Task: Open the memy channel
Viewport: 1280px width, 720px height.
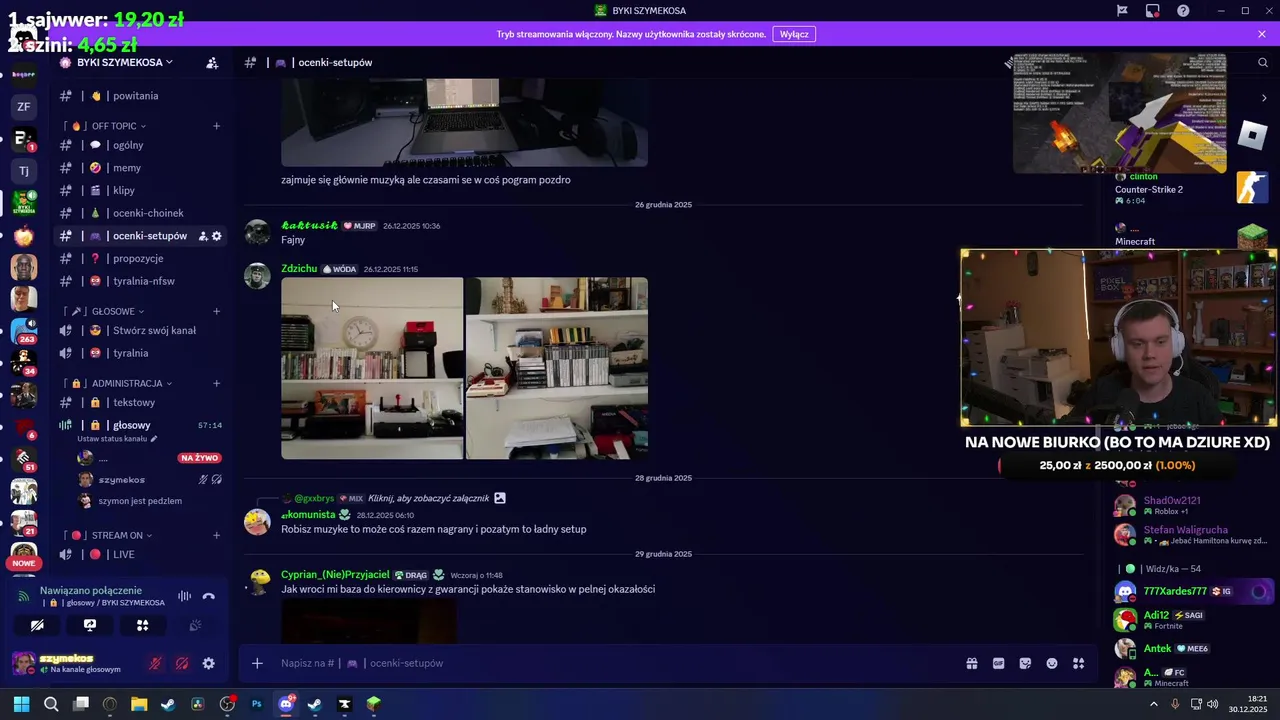Action: coord(142,168)
